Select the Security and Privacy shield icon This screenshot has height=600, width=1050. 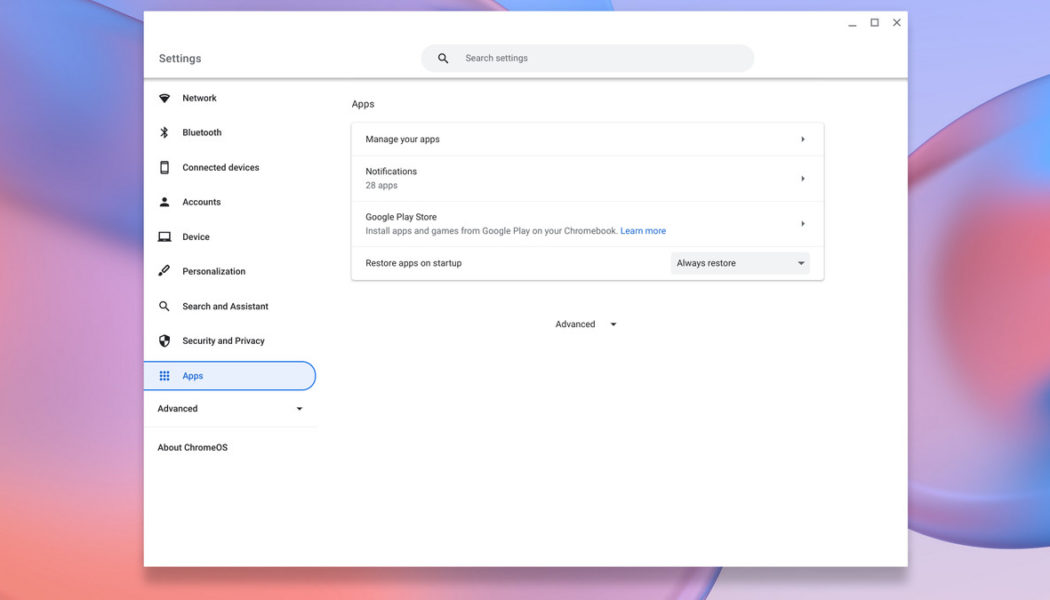(163, 340)
